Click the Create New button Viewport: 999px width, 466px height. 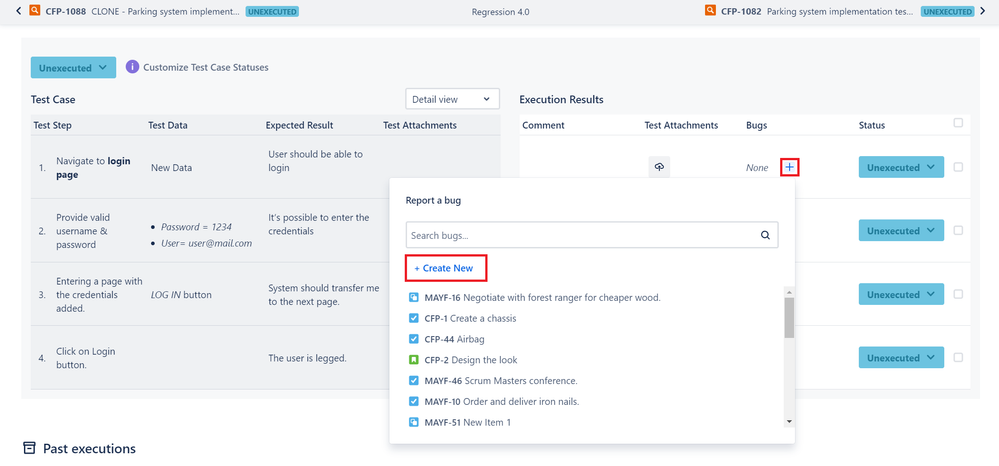(446, 268)
